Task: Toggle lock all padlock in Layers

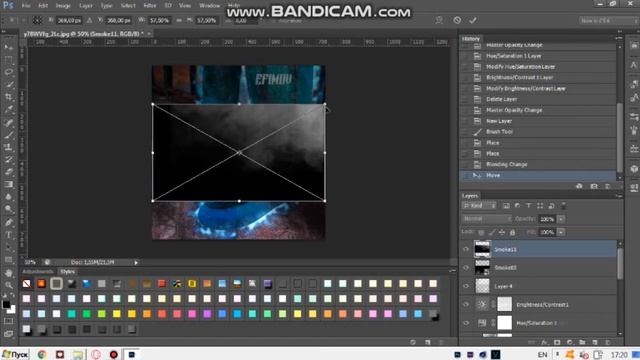Action: pyautogui.click(x=513, y=232)
